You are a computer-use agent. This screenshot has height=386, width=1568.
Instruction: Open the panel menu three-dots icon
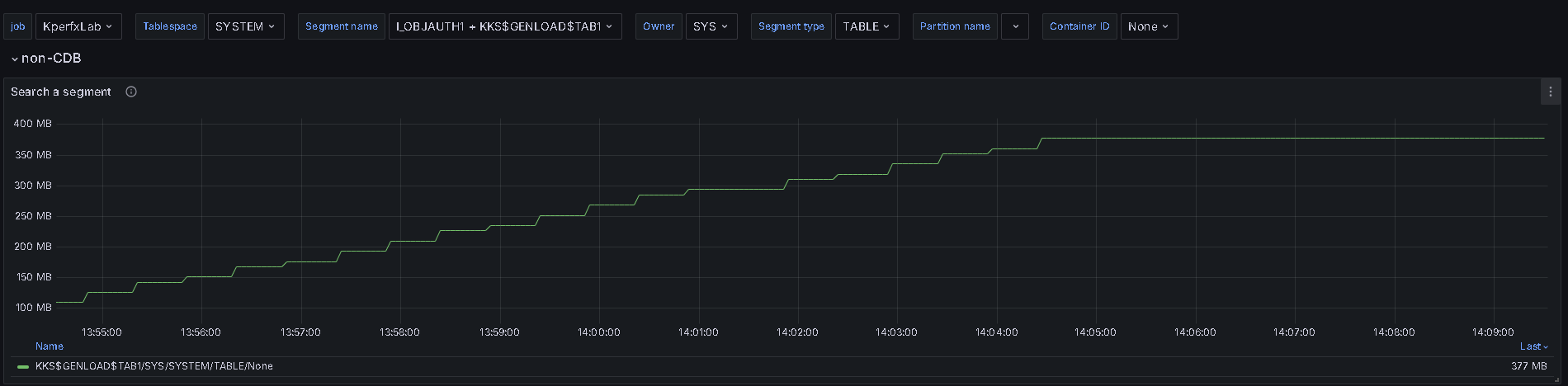point(1550,92)
